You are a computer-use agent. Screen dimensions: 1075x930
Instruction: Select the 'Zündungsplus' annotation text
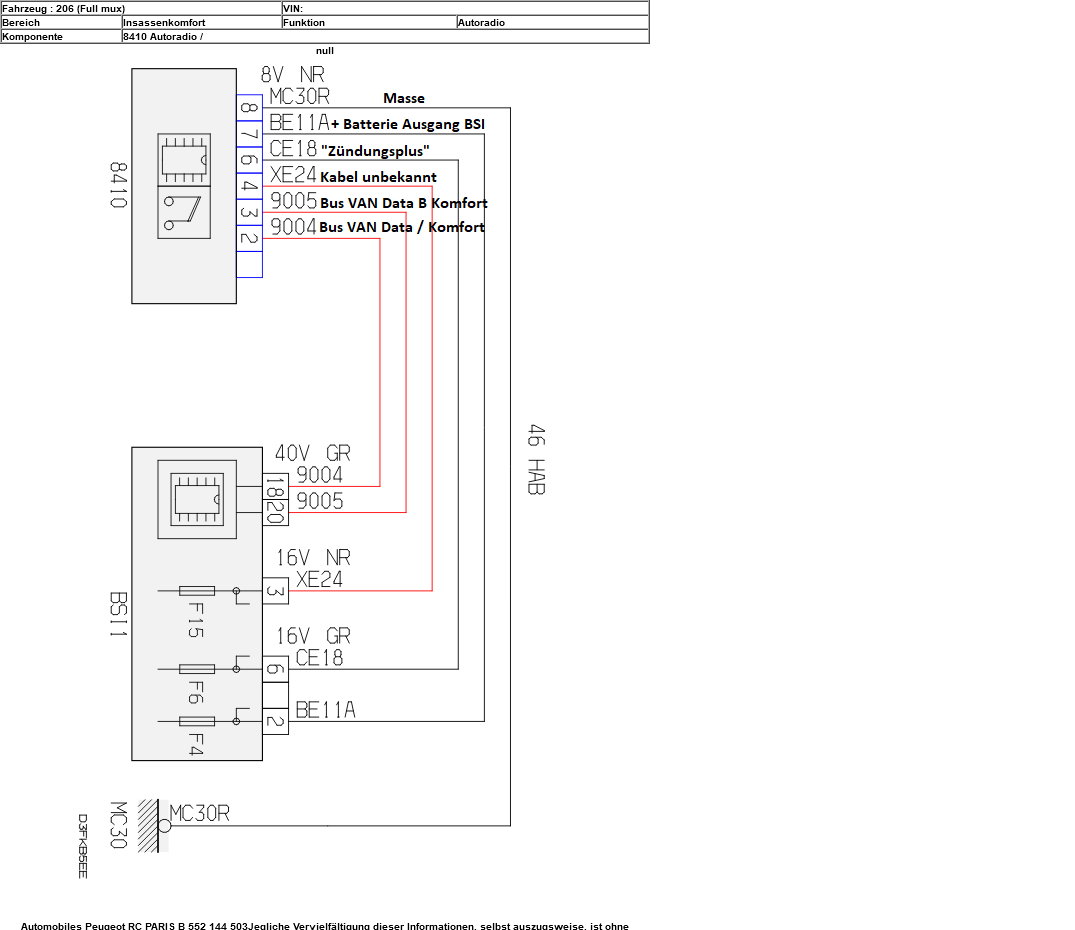(375, 151)
